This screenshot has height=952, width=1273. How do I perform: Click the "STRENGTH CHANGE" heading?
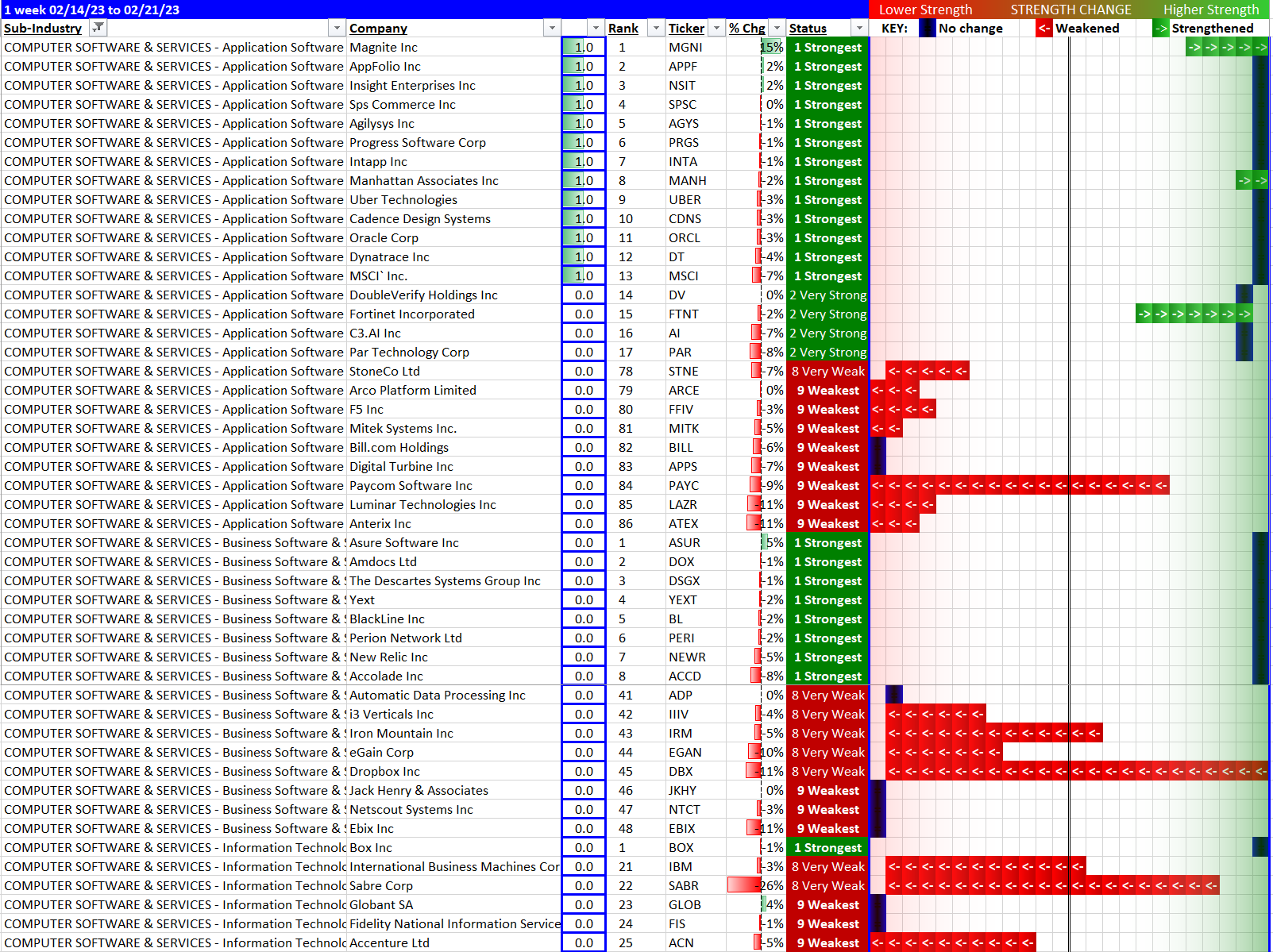click(1070, 10)
